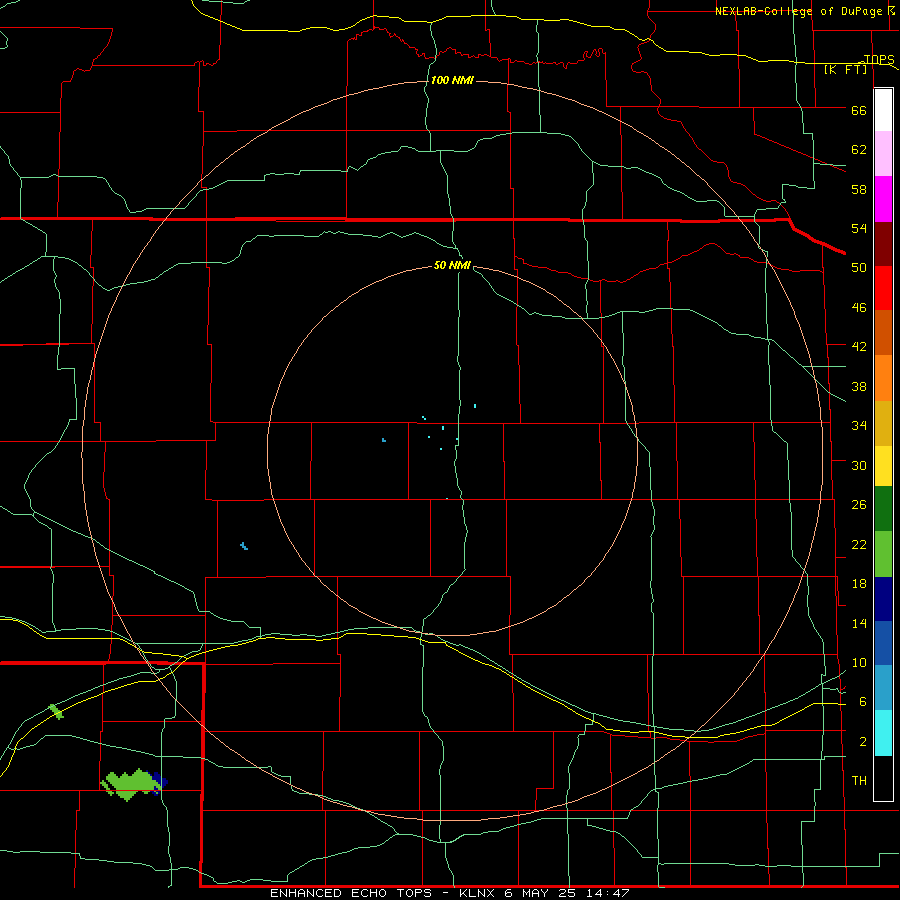Click the '100 NMI' range ring label
The width and height of the screenshot is (900, 900).
point(452,80)
